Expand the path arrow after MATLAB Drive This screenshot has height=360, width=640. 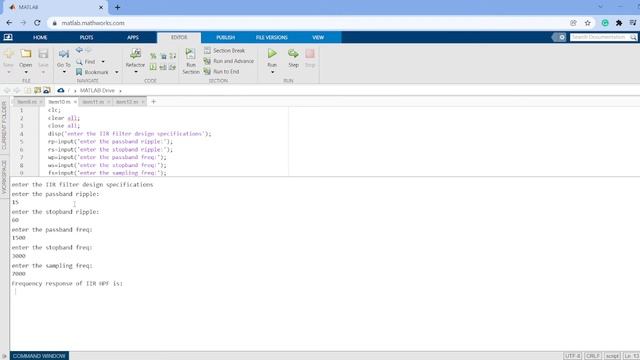(x=120, y=91)
